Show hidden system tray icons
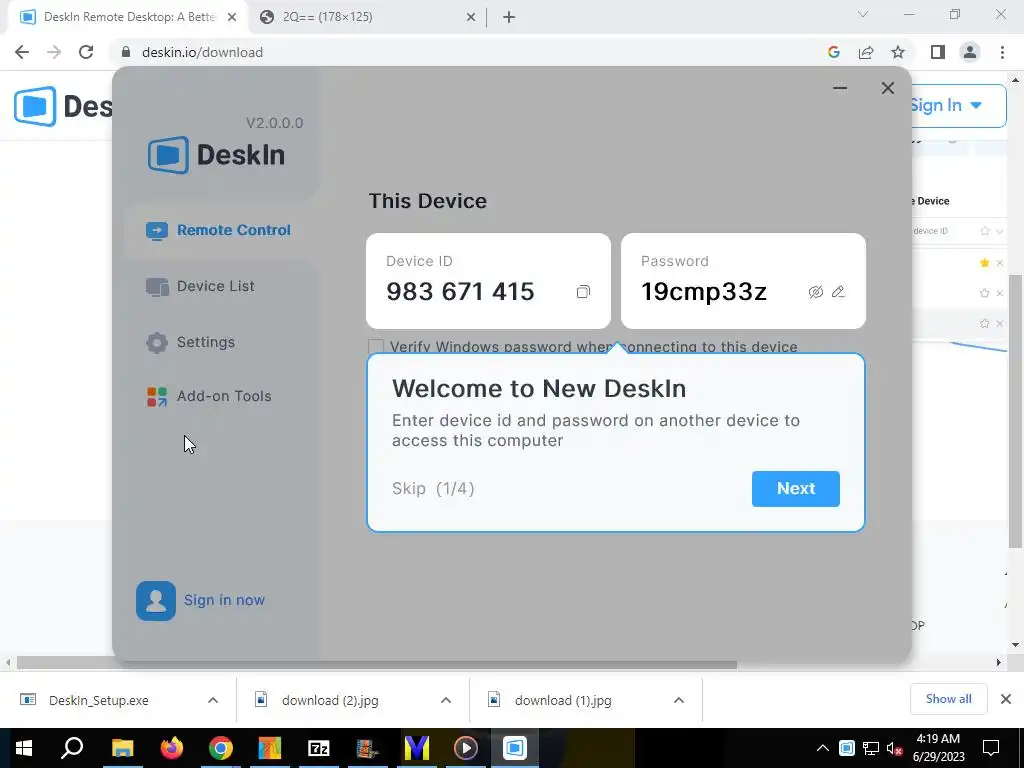The height and width of the screenshot is (768, 1024). coord(823,748)
